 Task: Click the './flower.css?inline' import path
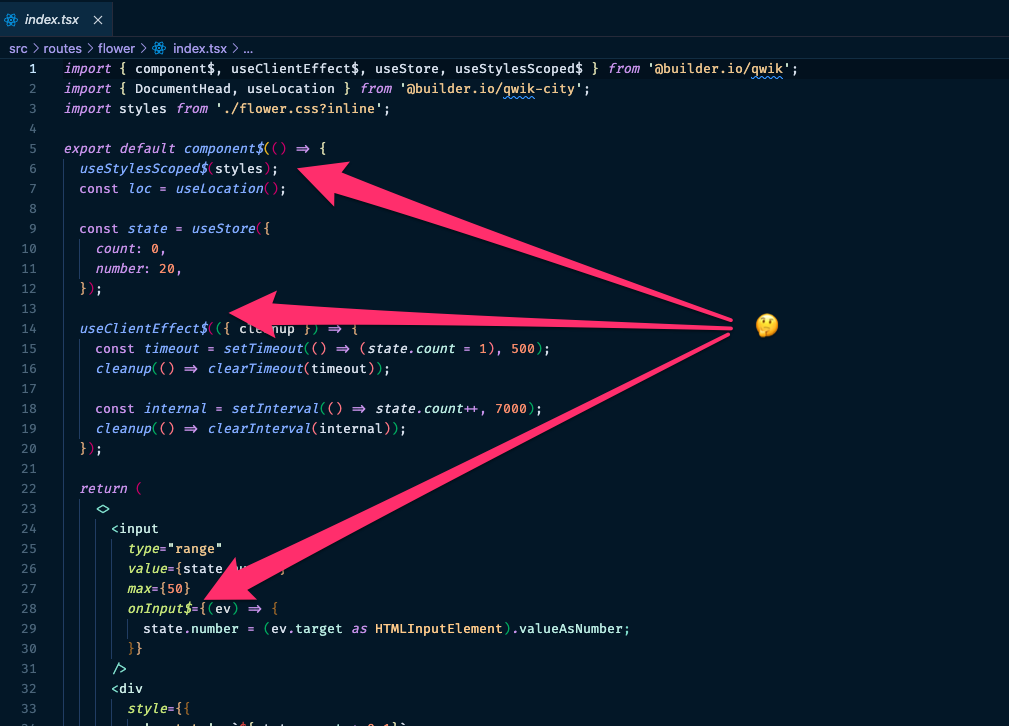[300, 108]
